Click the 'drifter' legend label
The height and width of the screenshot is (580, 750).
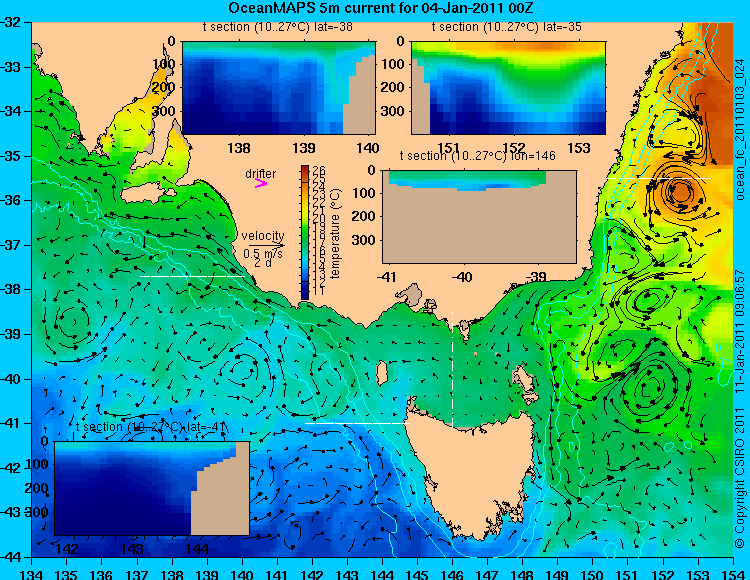click(x=260, y=174)
